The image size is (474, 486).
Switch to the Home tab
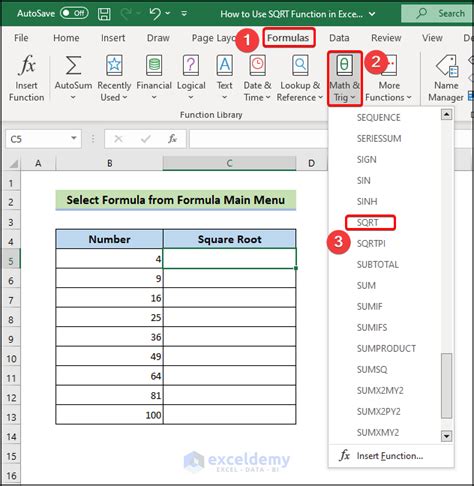[66, 38]
